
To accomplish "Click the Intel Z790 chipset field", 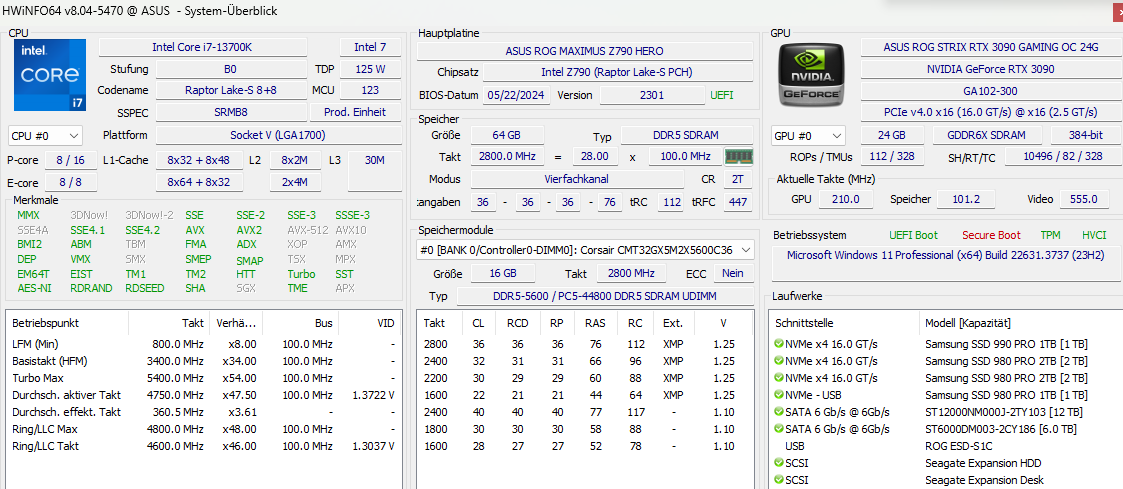I will (x=617, y=72).
